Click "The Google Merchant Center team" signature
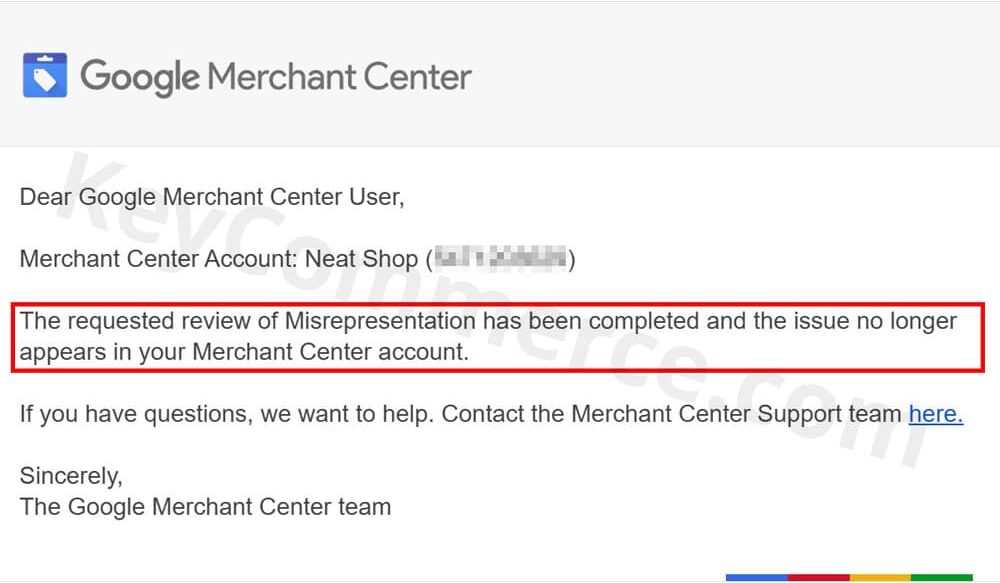This screenshot has height=583, width=1000. point(205,507)
